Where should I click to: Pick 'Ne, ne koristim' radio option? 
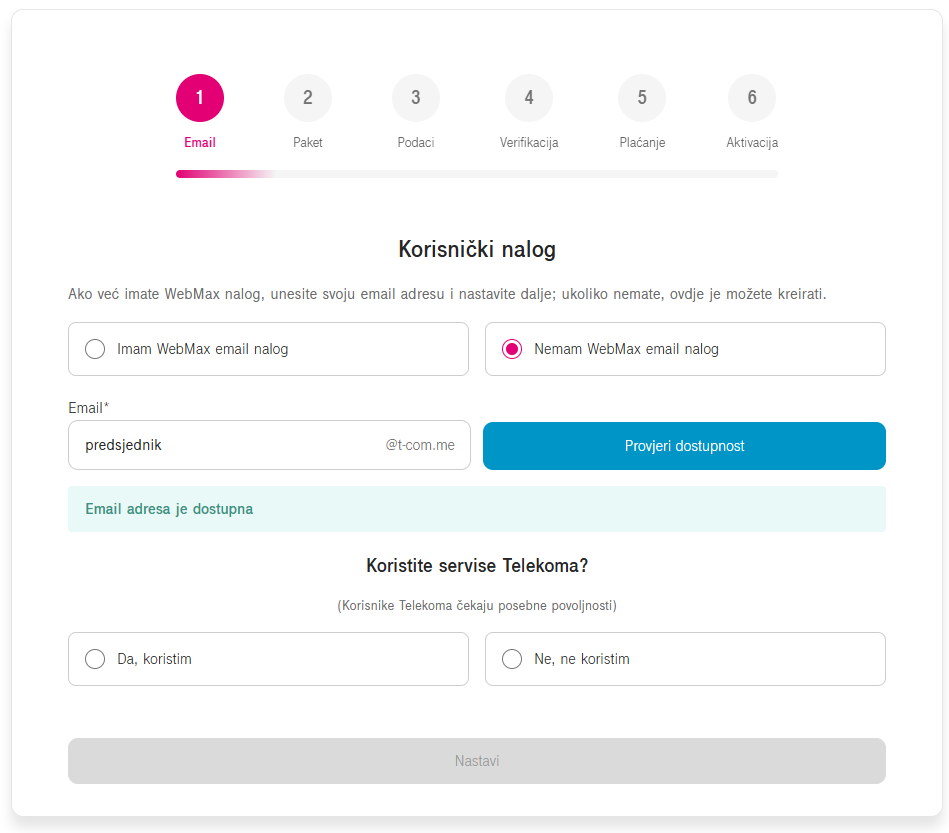(512, 659)
